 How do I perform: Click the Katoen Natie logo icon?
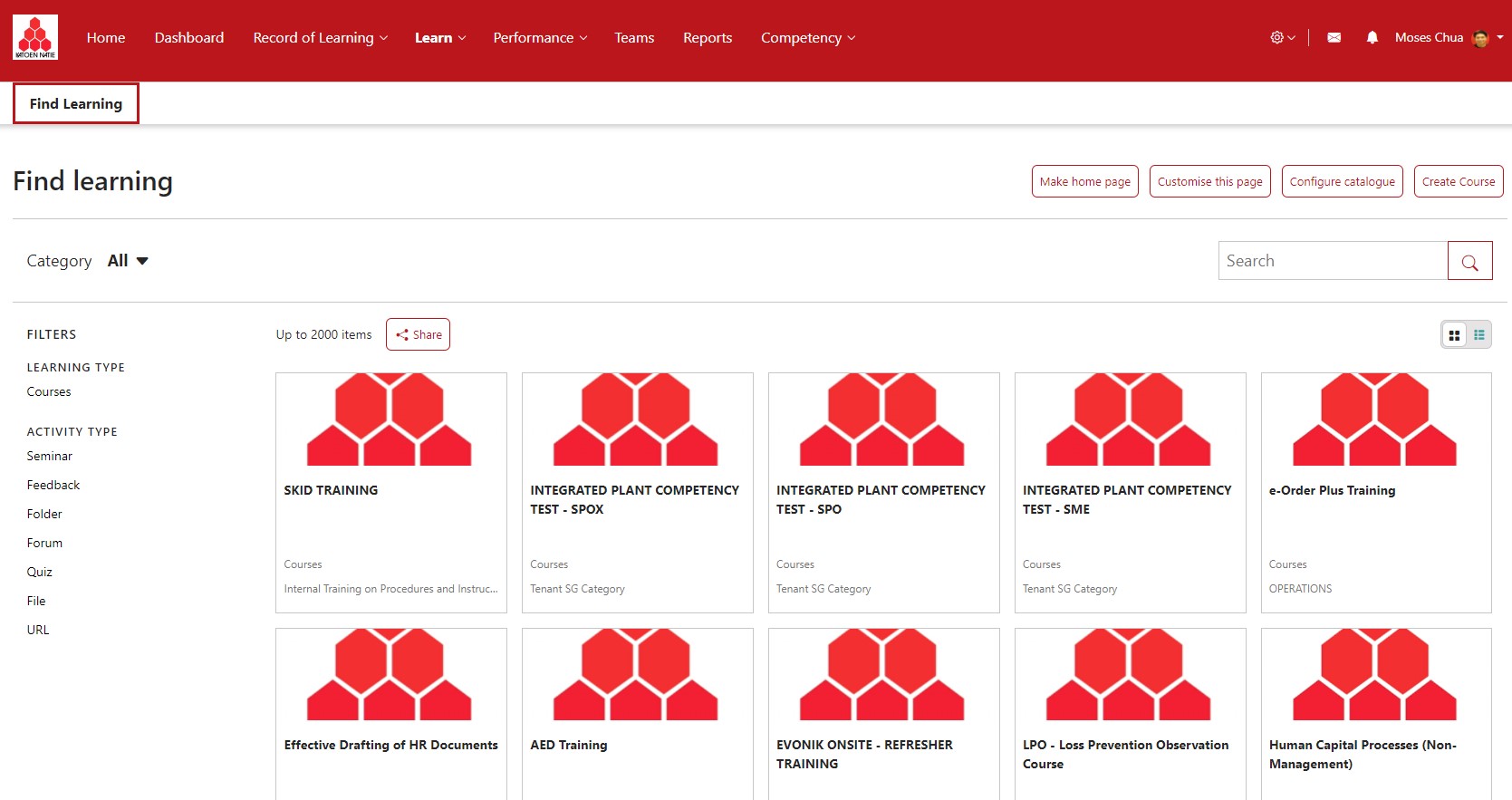pyautogui.click(x=35, y=37)
